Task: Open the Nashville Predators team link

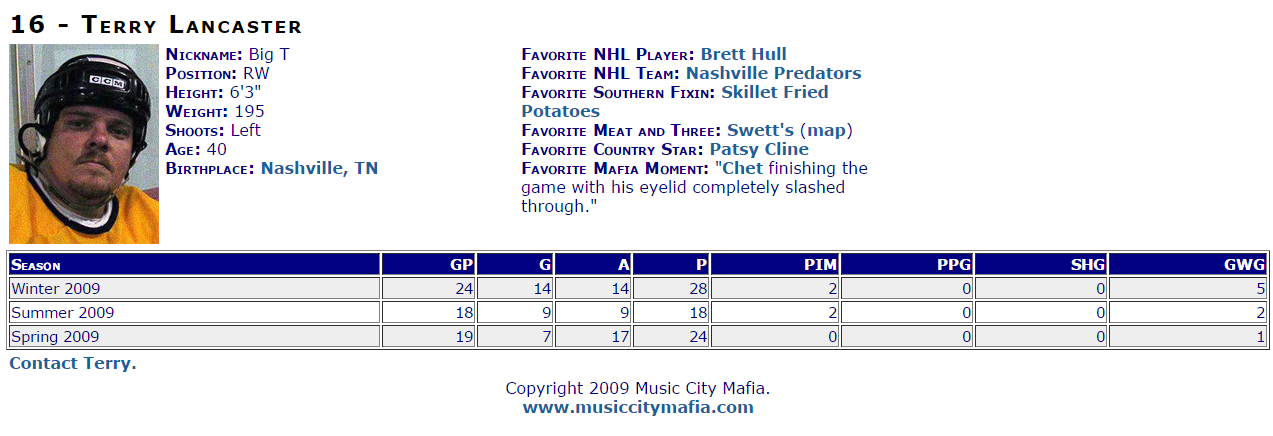Action: 773,73
